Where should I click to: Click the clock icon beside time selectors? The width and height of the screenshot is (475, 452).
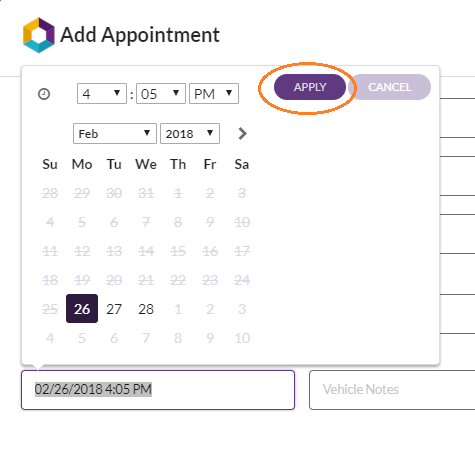[x=44, y=94]
